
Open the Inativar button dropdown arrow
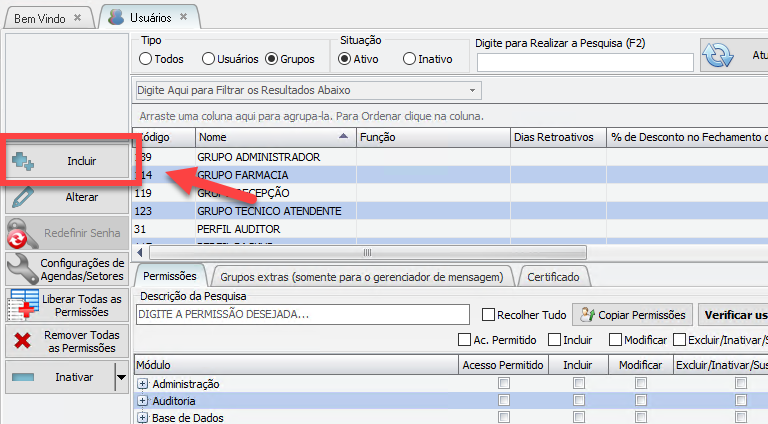tap(121, 378)
